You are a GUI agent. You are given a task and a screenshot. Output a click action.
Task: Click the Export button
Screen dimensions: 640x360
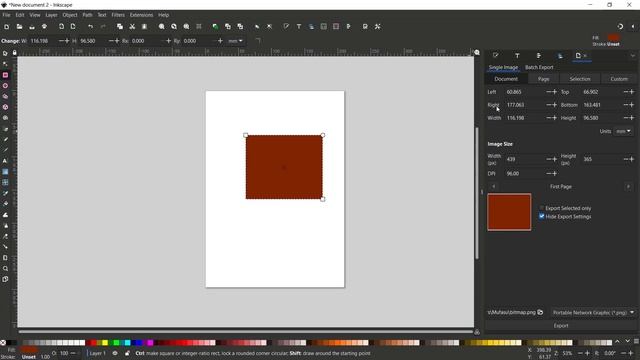click(561, 326)
